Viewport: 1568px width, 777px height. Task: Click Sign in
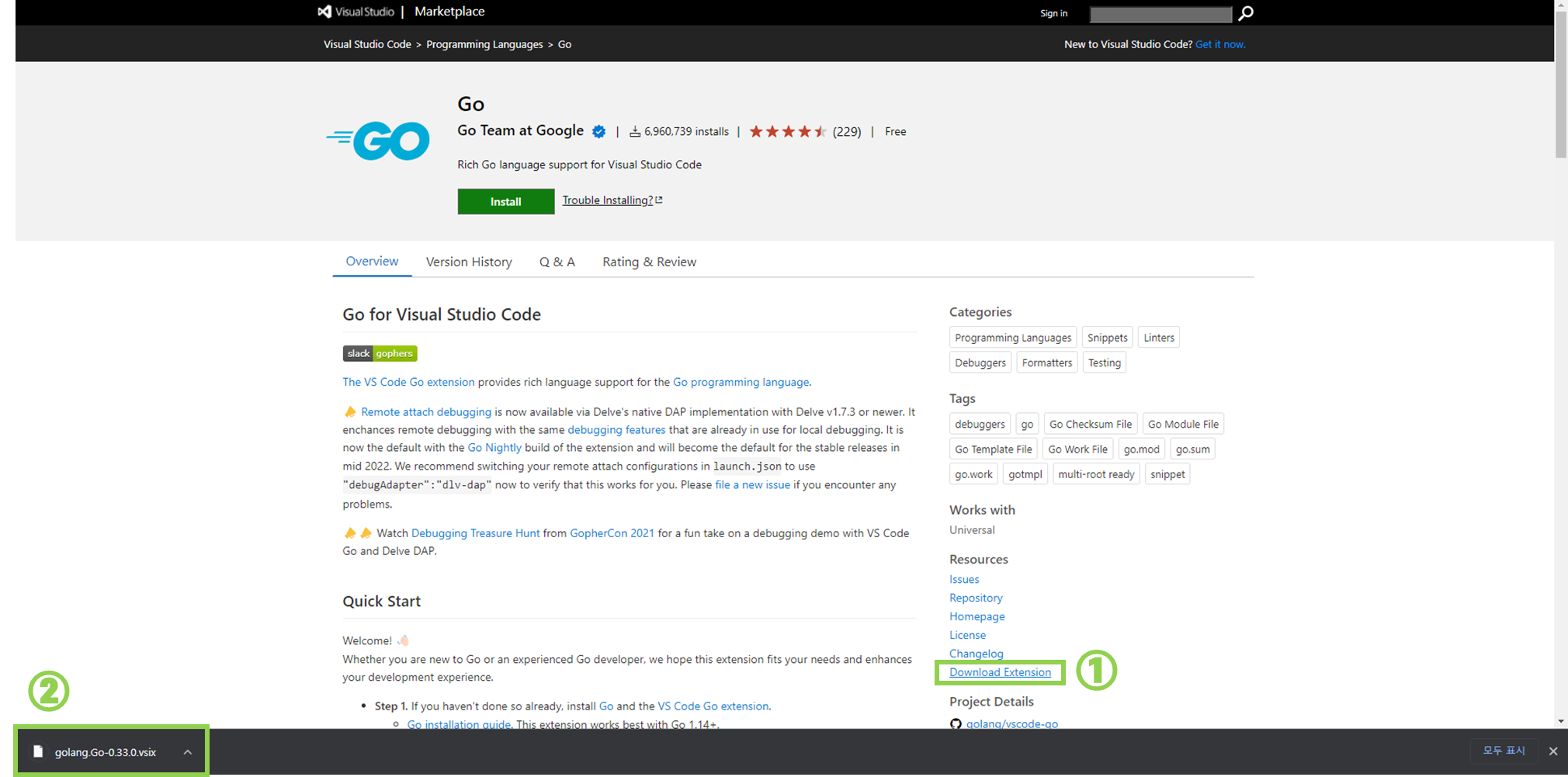pos(1053,13)
